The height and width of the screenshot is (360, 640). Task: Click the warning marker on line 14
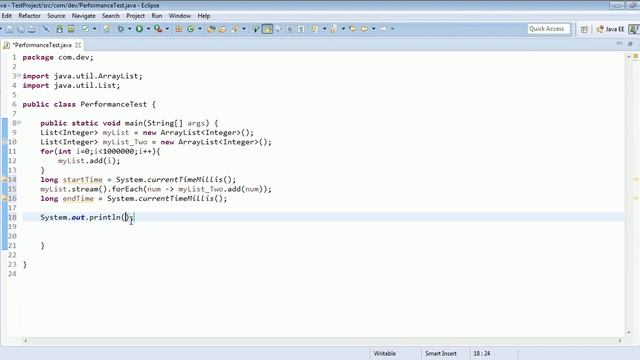[x=5, y=180]
